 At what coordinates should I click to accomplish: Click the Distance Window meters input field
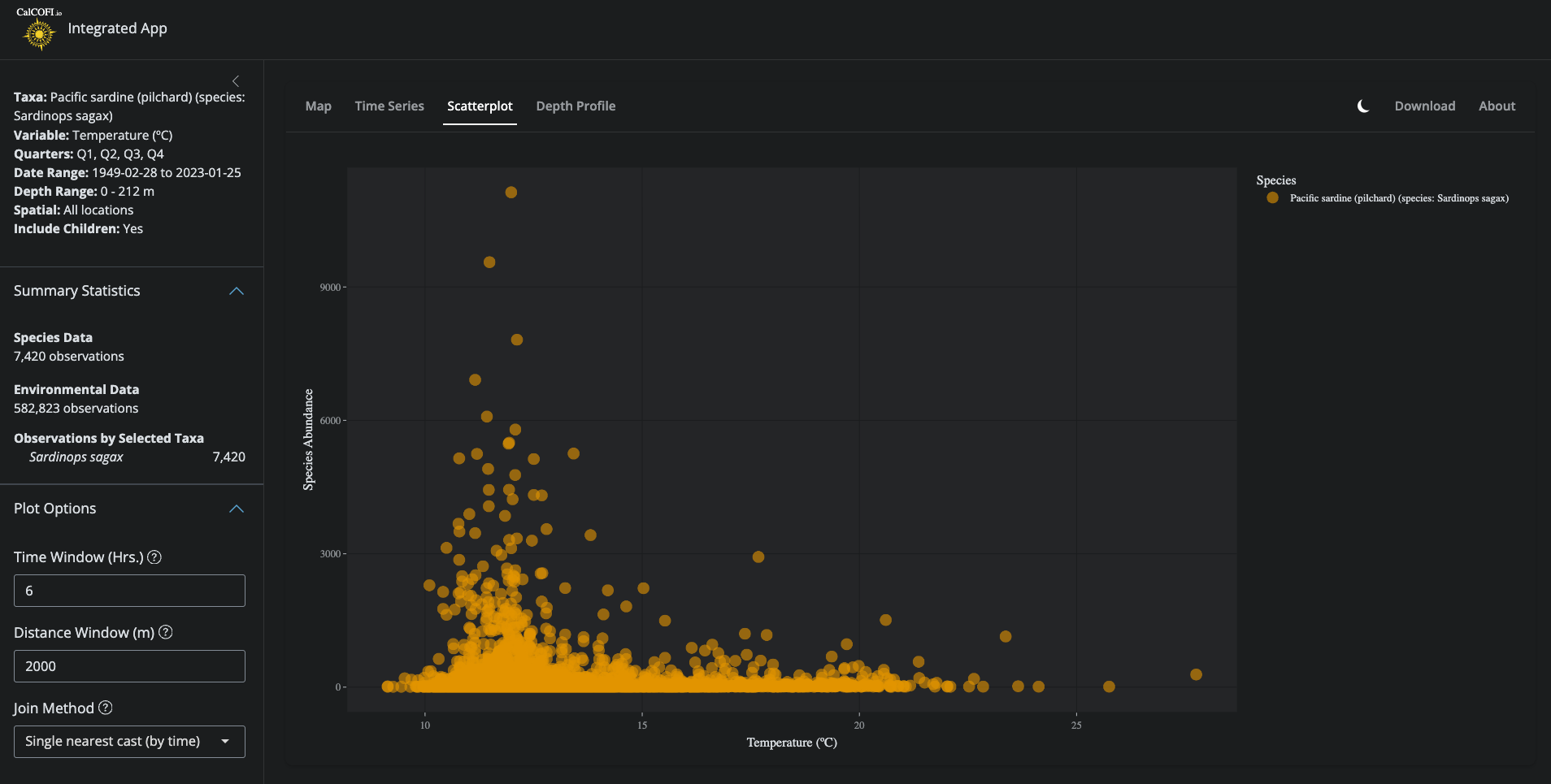pos(129,666)
